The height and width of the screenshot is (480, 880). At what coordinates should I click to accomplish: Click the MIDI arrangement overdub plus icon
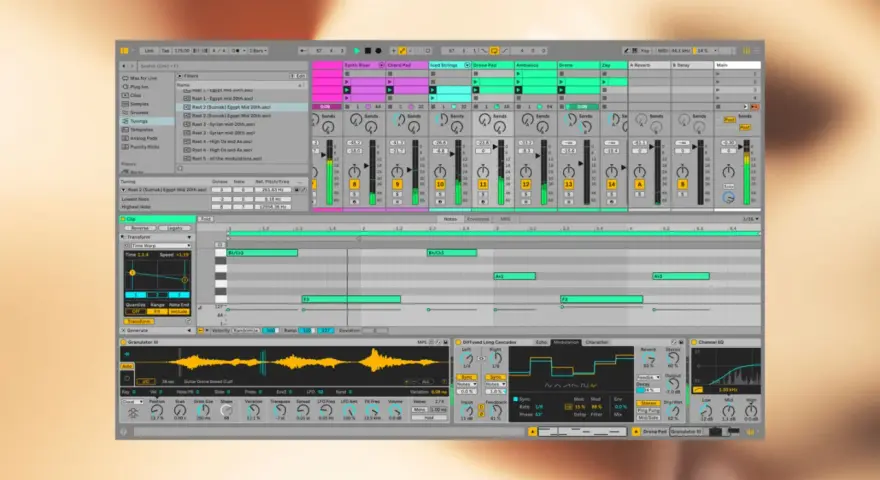pos(393,51)
